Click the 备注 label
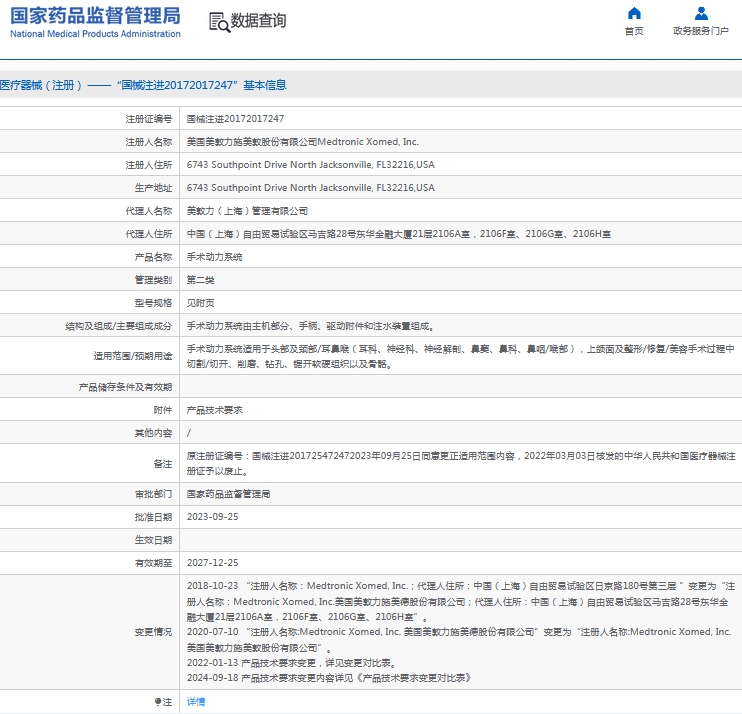742x714 pixels. click(x=163, y=464)
